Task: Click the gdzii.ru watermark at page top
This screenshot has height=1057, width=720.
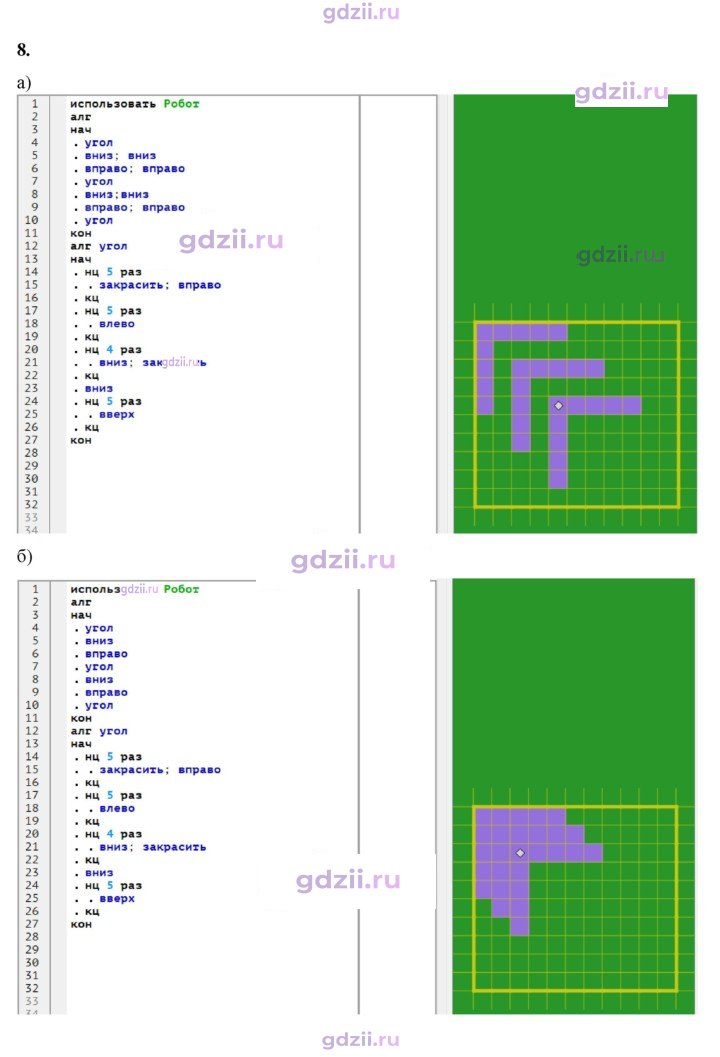Action: (x=361, y=13)
